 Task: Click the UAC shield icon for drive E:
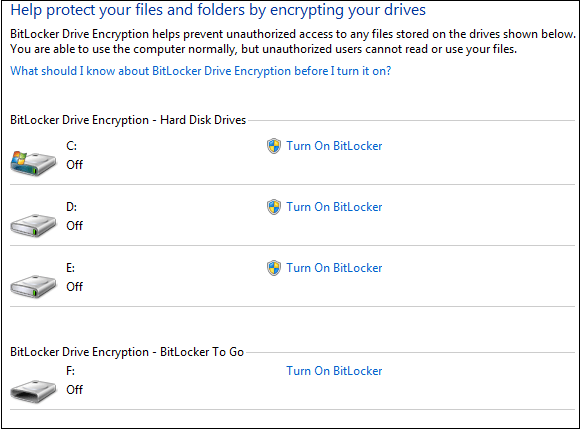coord(274,268)
